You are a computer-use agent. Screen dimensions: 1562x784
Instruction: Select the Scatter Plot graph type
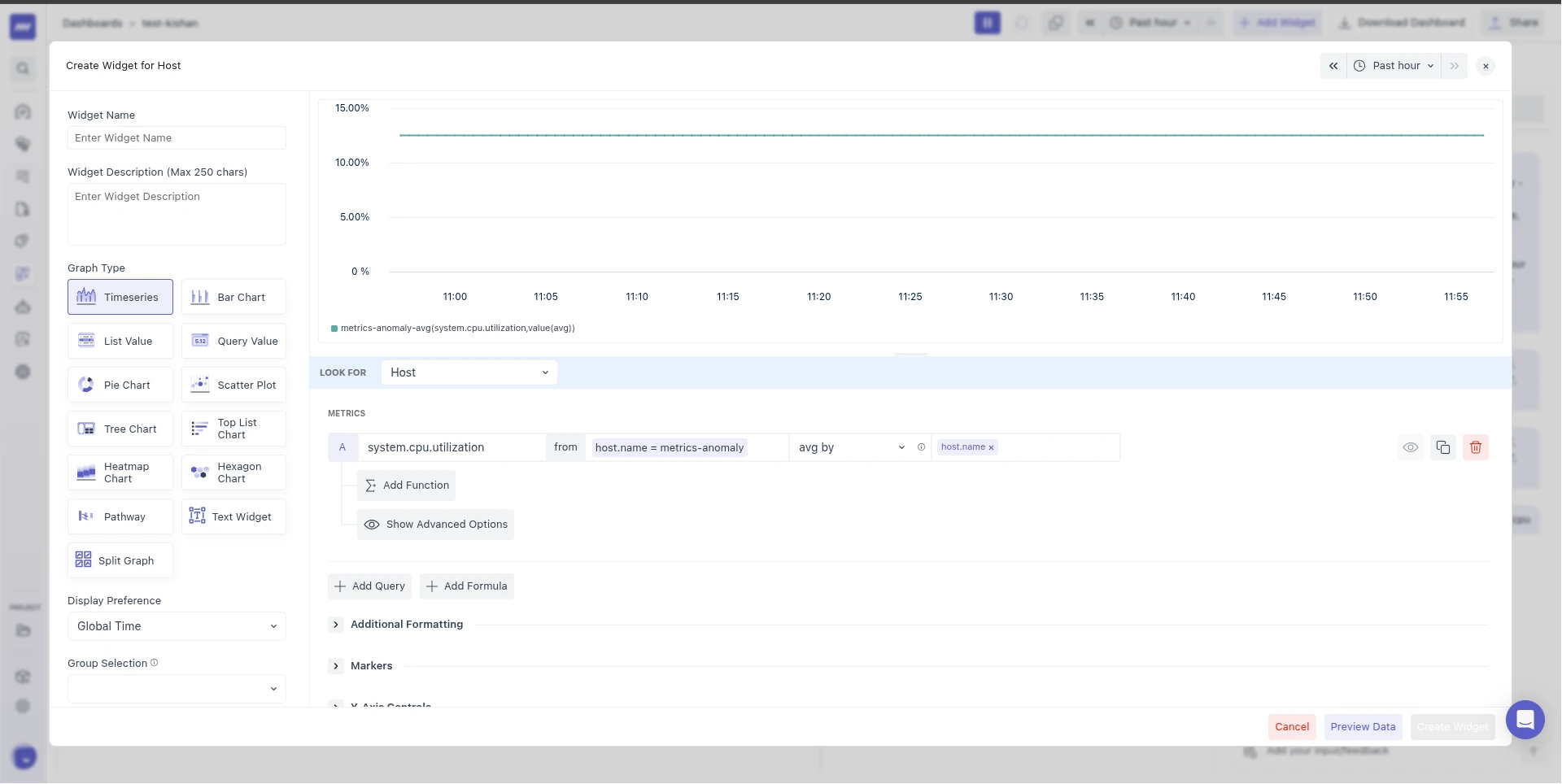233,385
